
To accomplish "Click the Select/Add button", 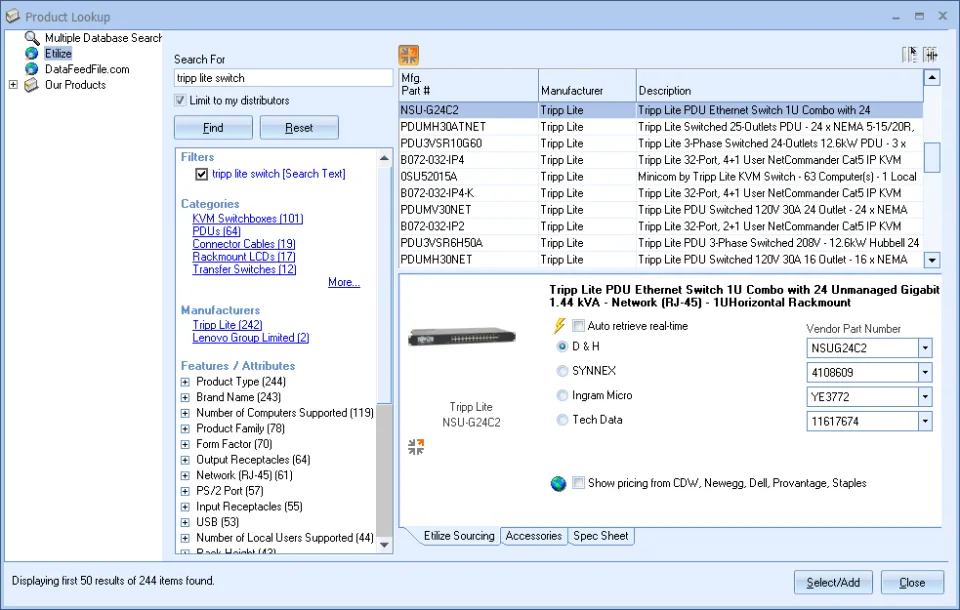I will (x=833, y=582).
